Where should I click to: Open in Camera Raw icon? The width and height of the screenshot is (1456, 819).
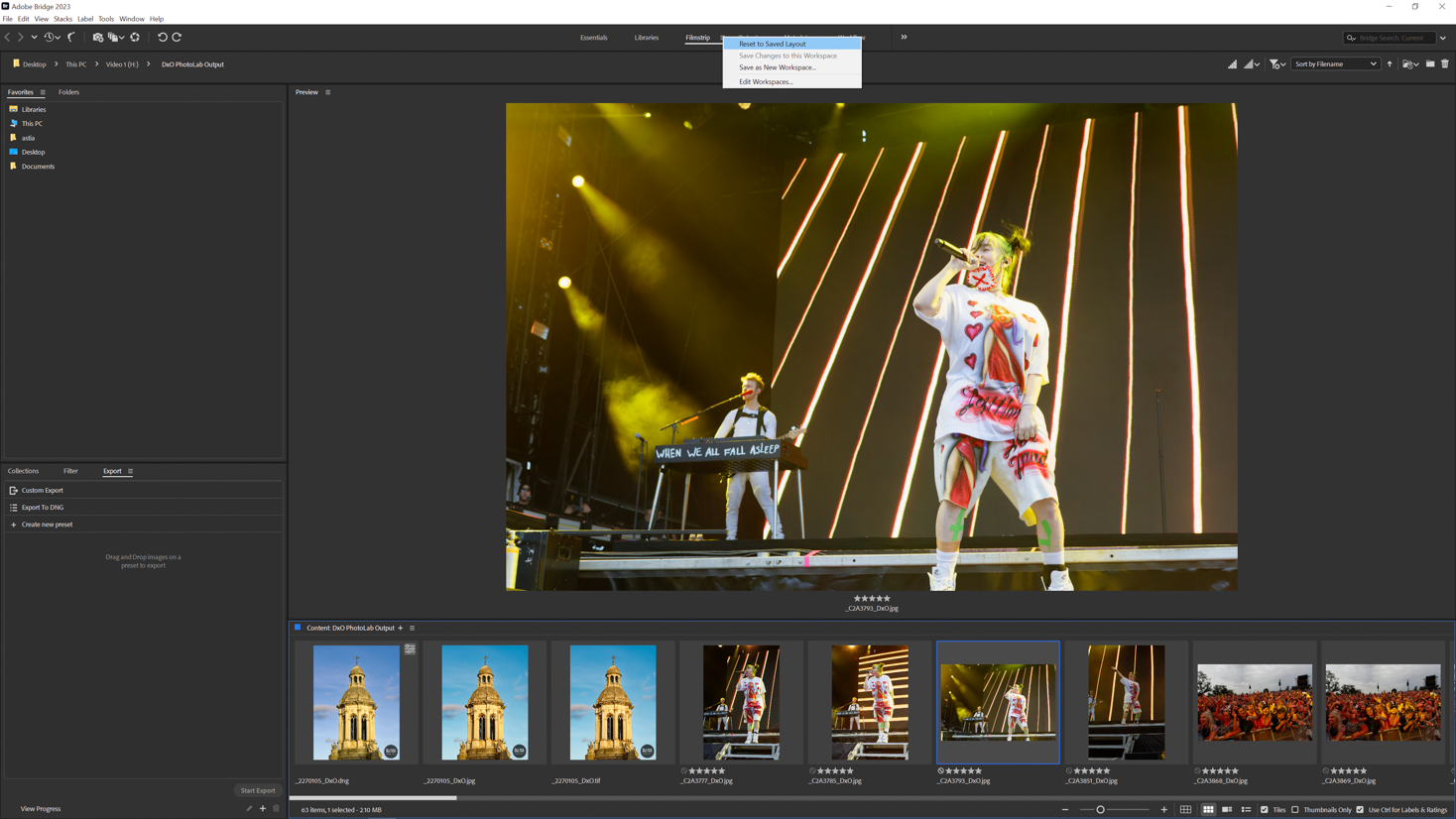[x=135, y=37]
